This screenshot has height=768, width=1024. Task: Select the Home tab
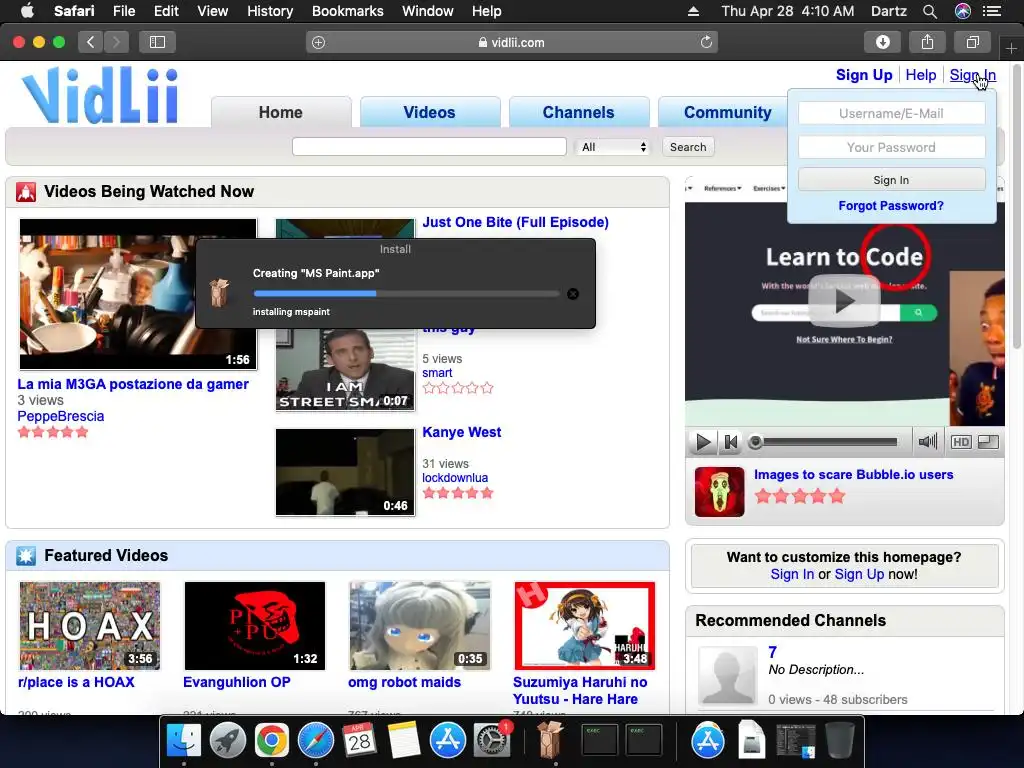281,112
